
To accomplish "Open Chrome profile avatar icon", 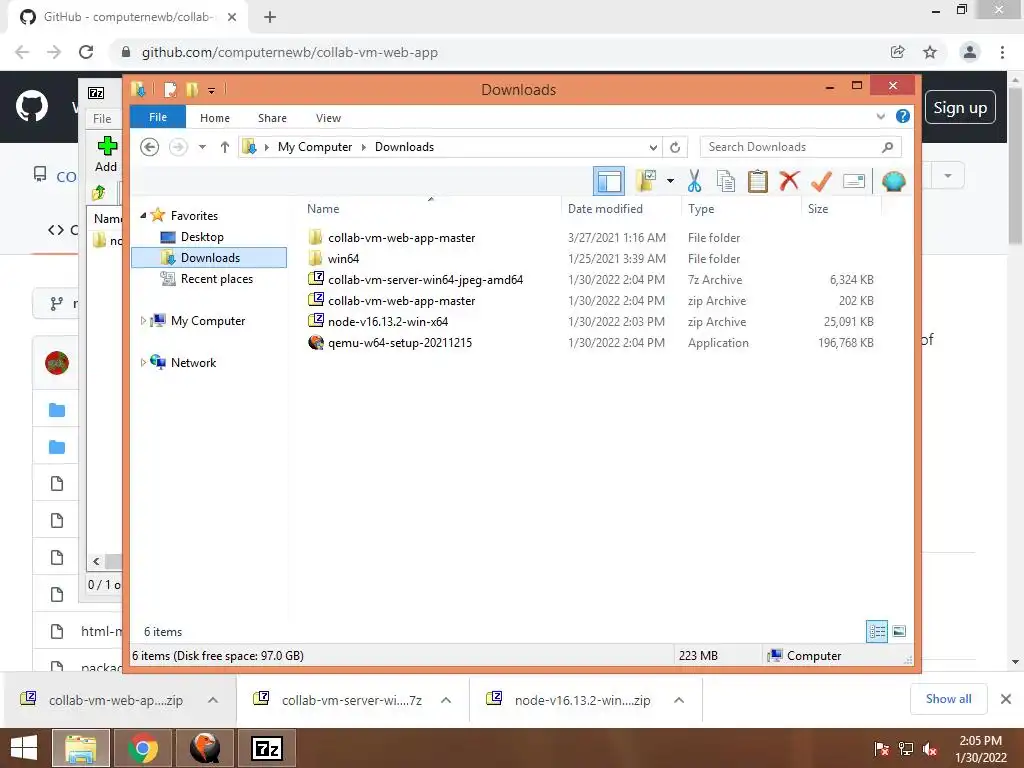I will [970, 52].
